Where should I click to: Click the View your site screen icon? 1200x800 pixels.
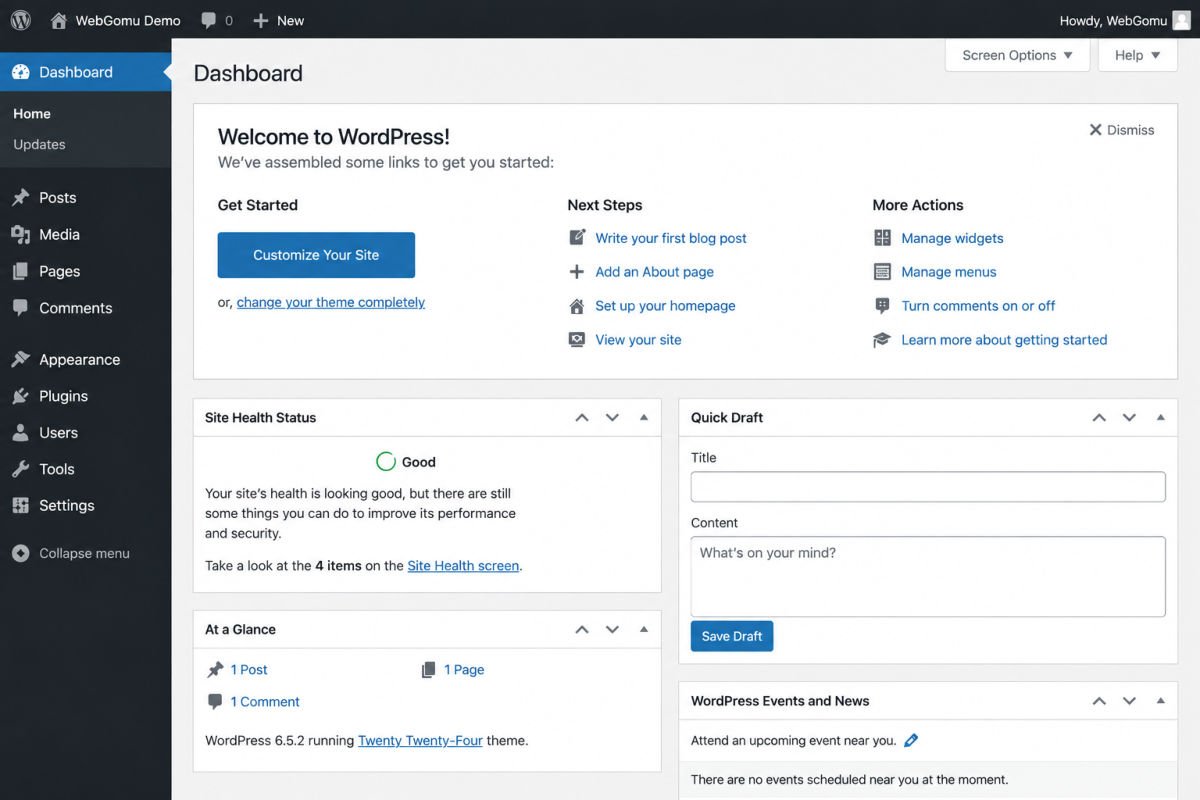577,340
